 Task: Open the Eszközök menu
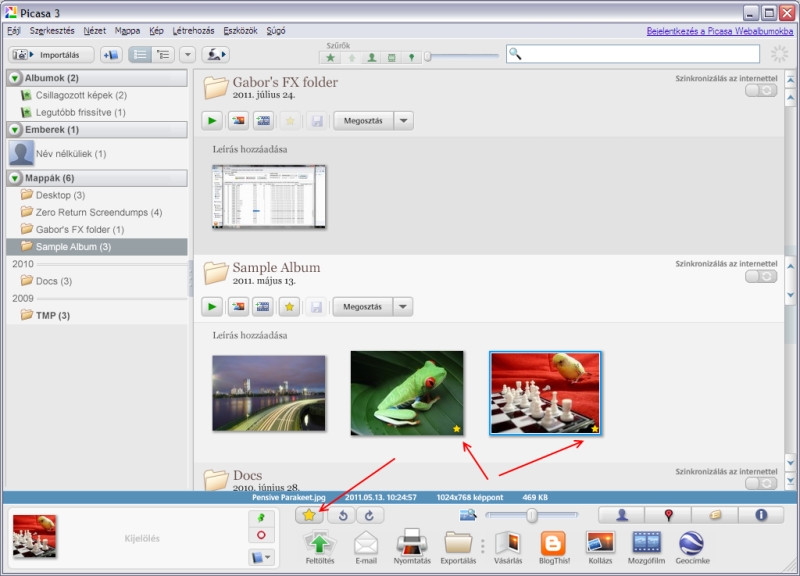[240, 31]
